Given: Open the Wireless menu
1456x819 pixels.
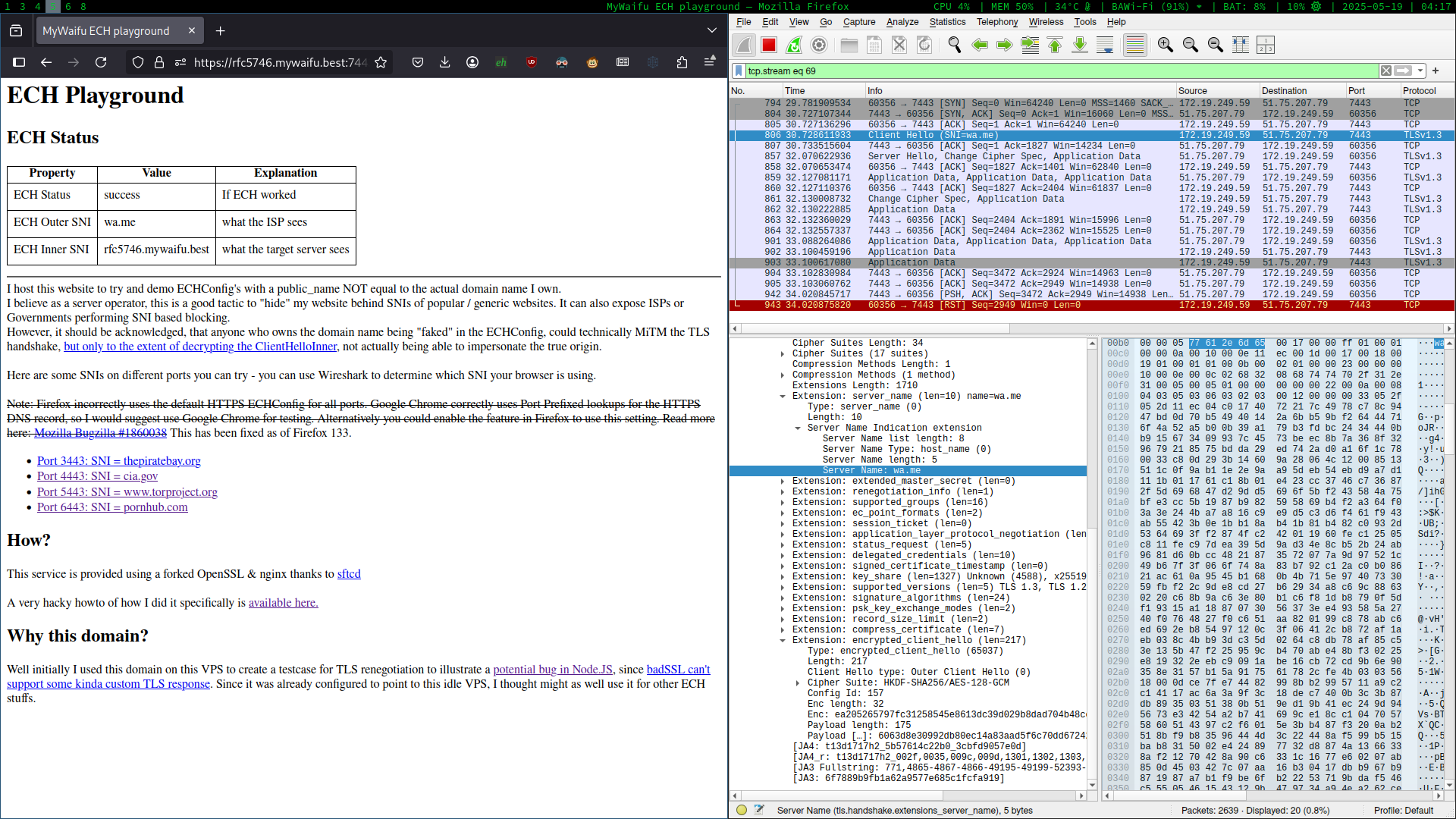Looking at the screenshot, I should [1046, 22].
